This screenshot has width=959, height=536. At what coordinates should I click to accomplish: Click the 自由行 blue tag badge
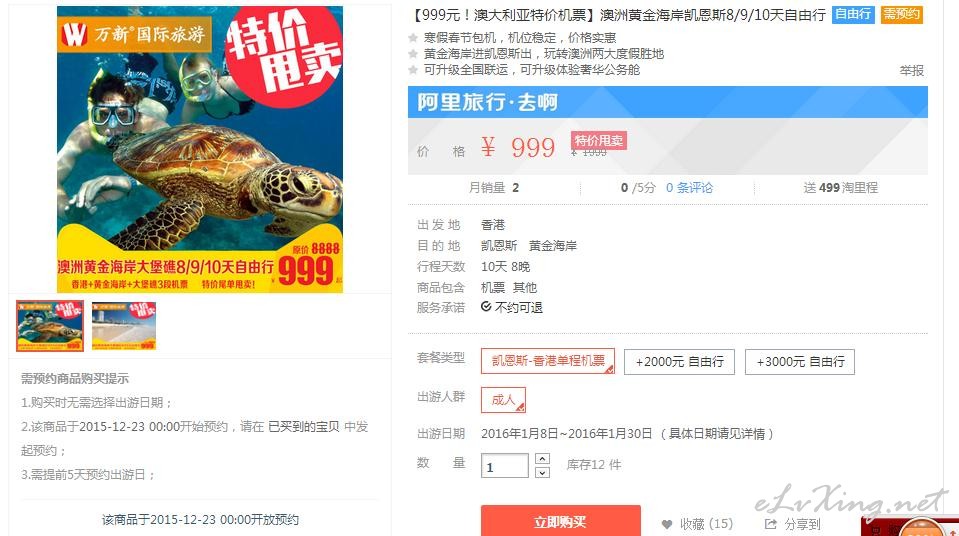(853, 14)
